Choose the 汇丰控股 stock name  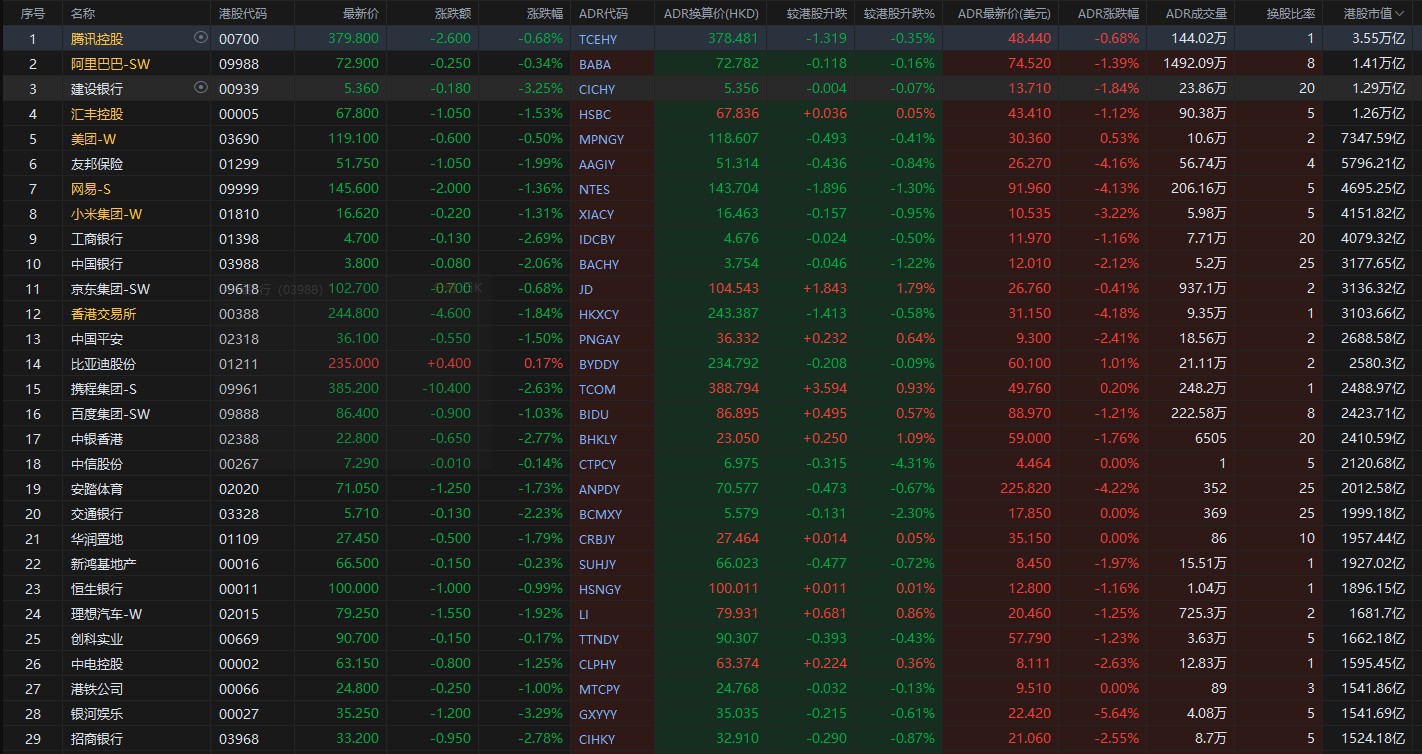point(97,113)
